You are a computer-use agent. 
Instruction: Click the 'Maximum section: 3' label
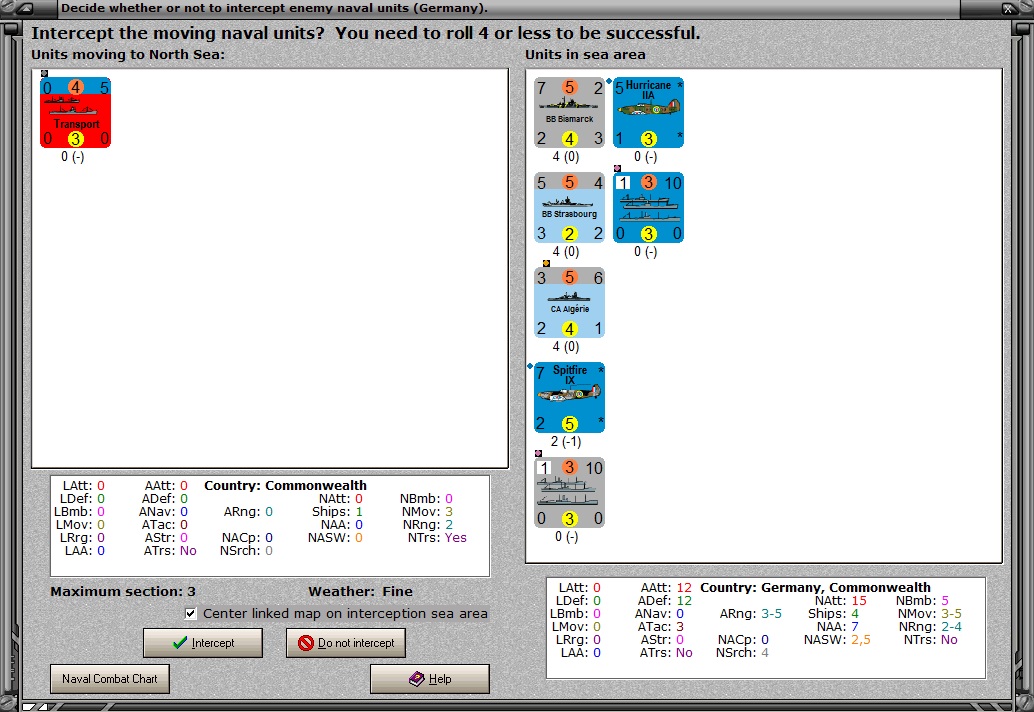point(123,591)
